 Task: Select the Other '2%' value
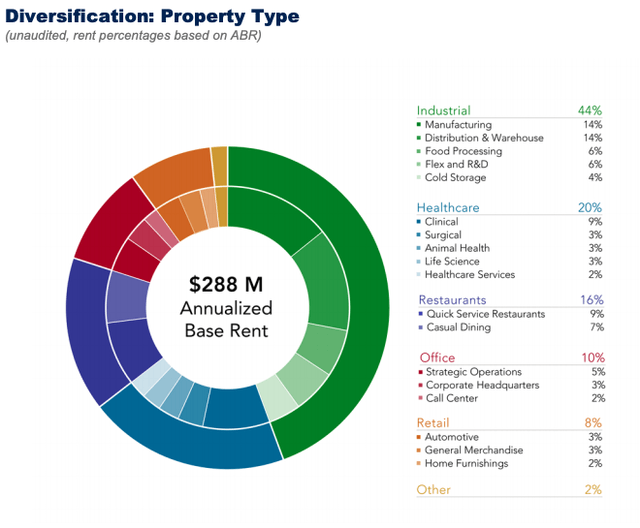click(x=593, y=490)
